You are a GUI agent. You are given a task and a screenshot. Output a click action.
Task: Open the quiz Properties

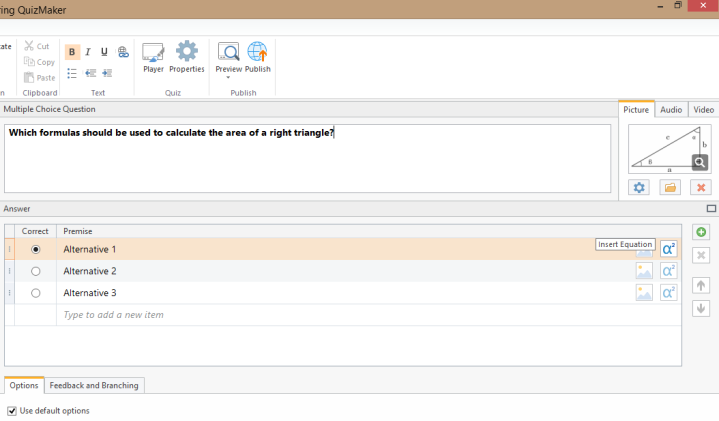(x=187, y=57)
